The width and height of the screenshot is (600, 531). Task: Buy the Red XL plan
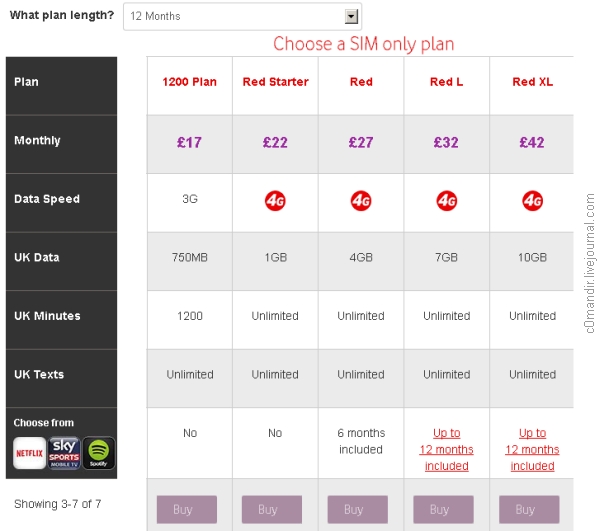tap(529, 510)
